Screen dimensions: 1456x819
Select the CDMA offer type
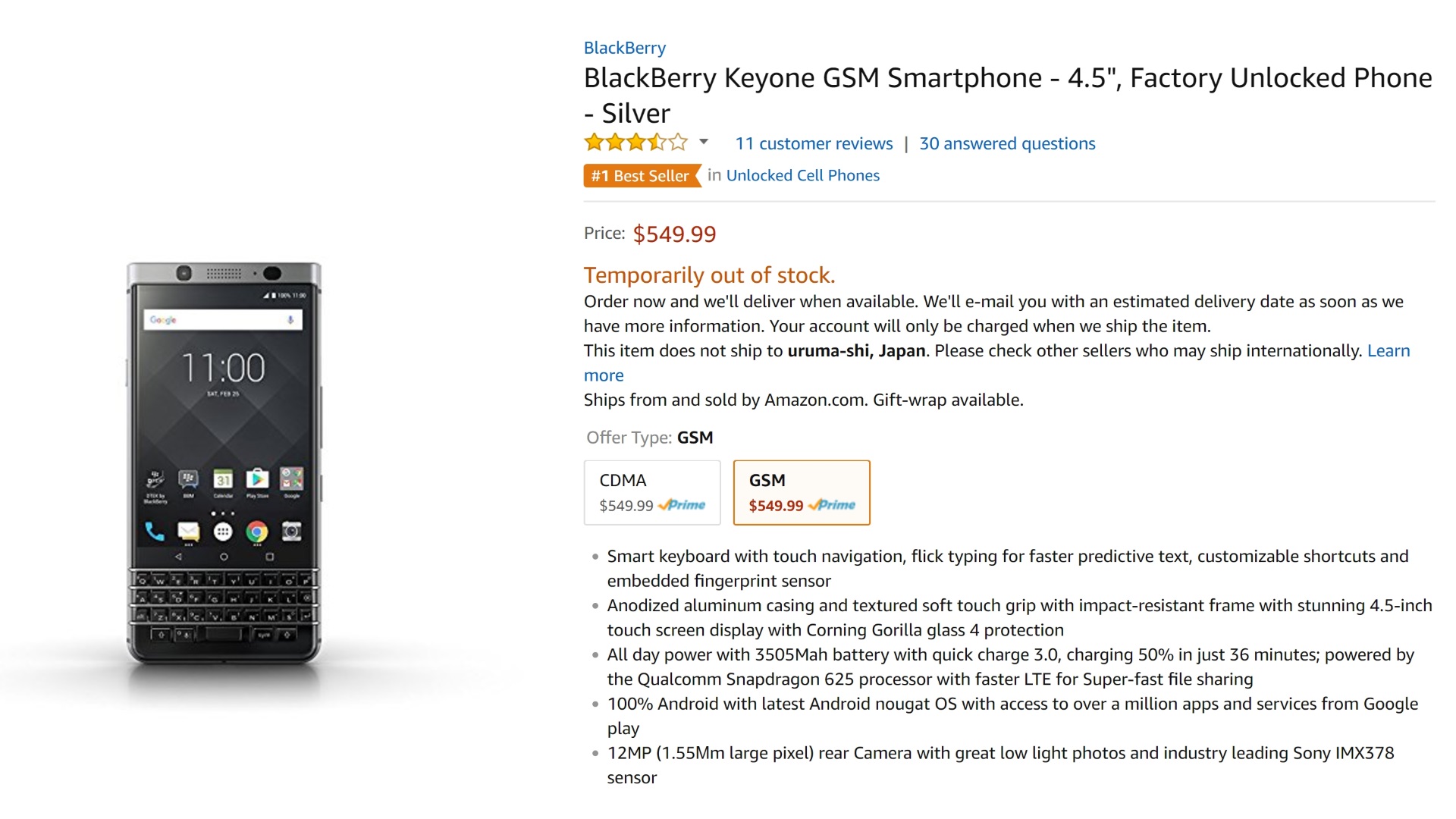[x=651, y=492]
